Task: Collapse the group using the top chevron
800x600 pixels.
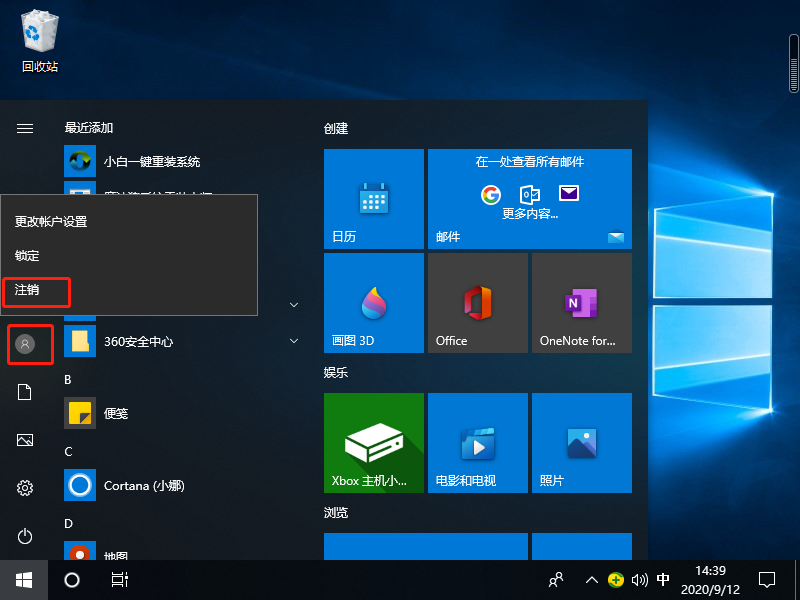Action: click(294, 305)
